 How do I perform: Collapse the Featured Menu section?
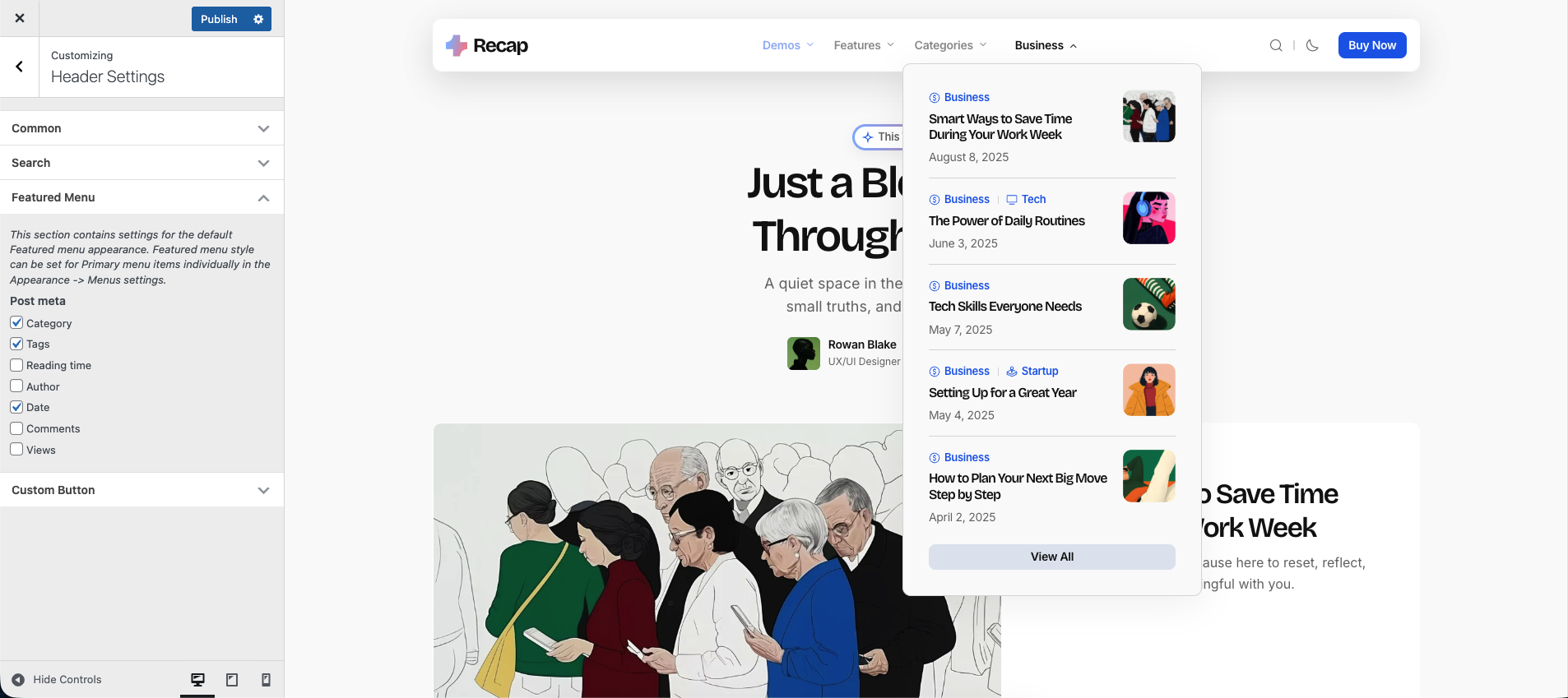141,197
